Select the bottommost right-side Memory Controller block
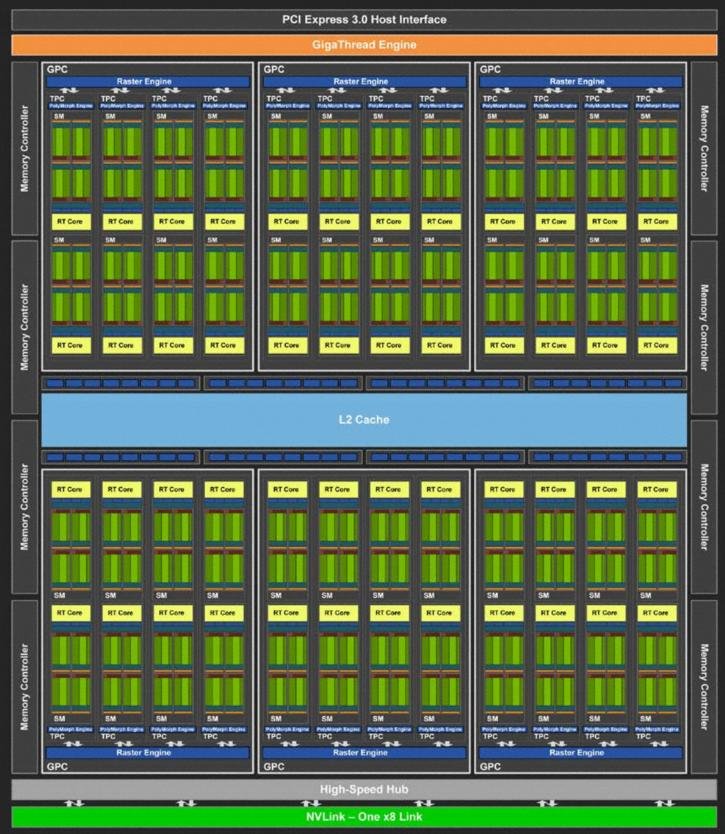 (x=704, y=687)
